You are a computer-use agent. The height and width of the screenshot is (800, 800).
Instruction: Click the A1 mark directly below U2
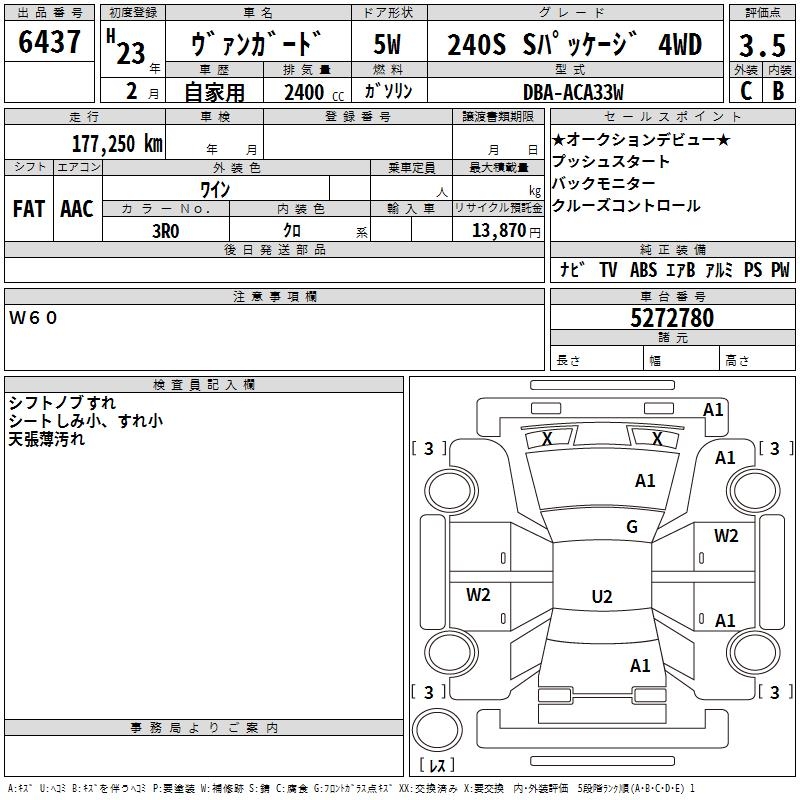[x=640, y=665]
